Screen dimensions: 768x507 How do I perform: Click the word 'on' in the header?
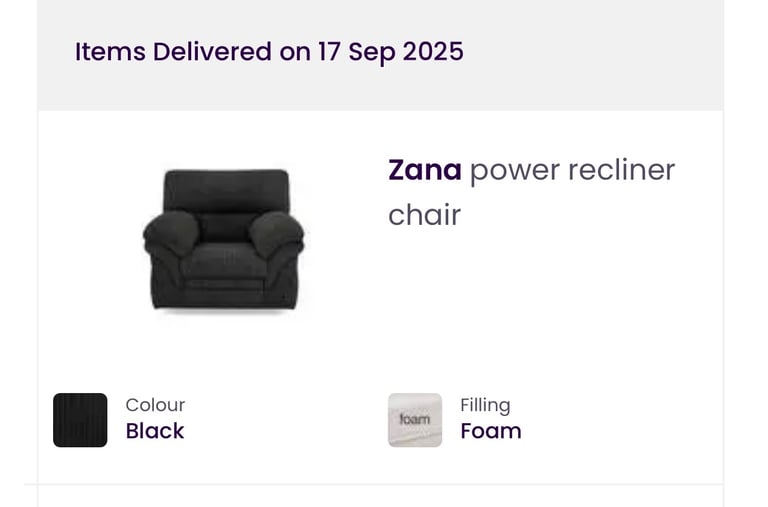[x=295, y=52]
